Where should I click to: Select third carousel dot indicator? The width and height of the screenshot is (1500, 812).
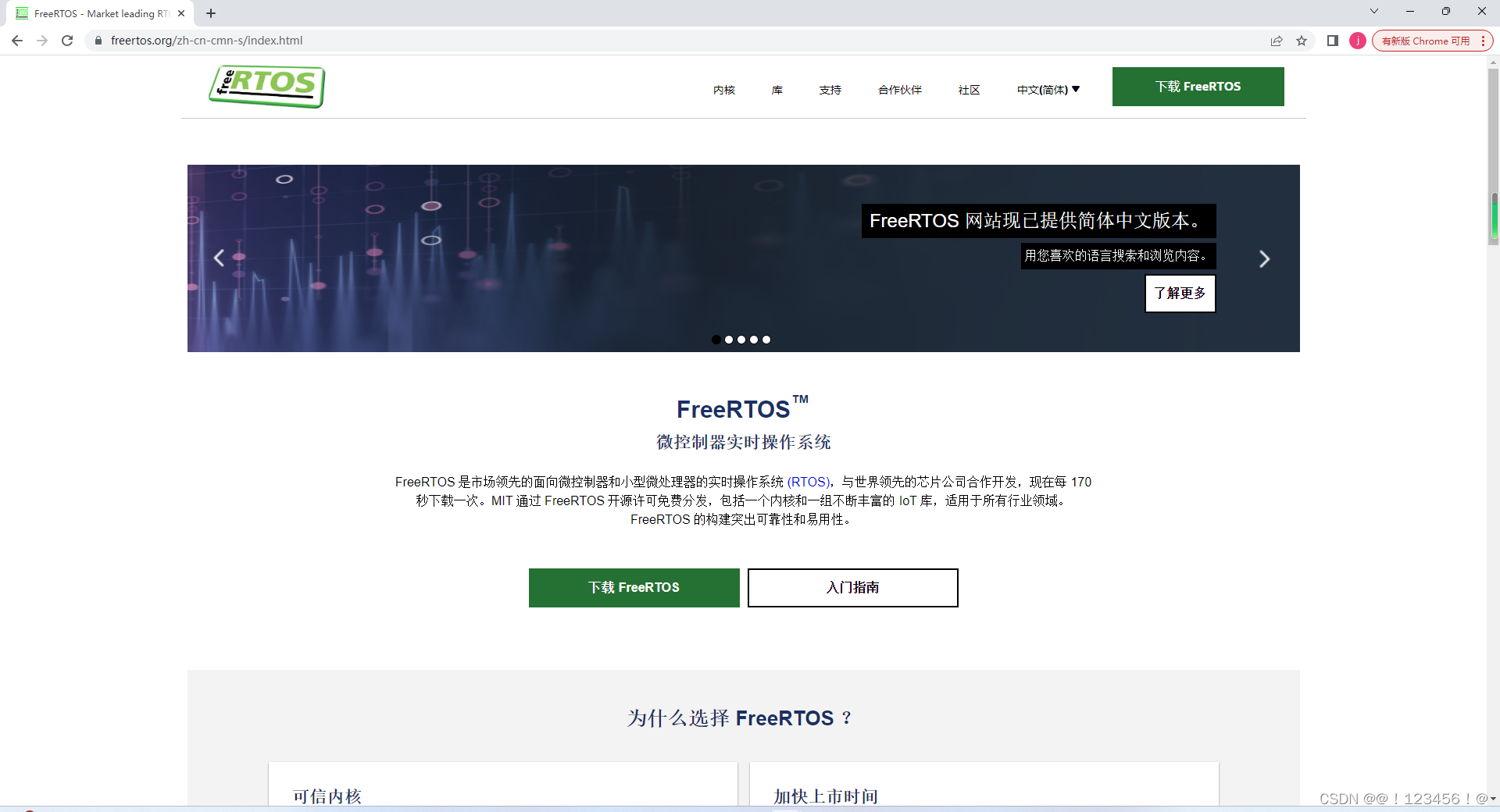click(x=741, y=340)
